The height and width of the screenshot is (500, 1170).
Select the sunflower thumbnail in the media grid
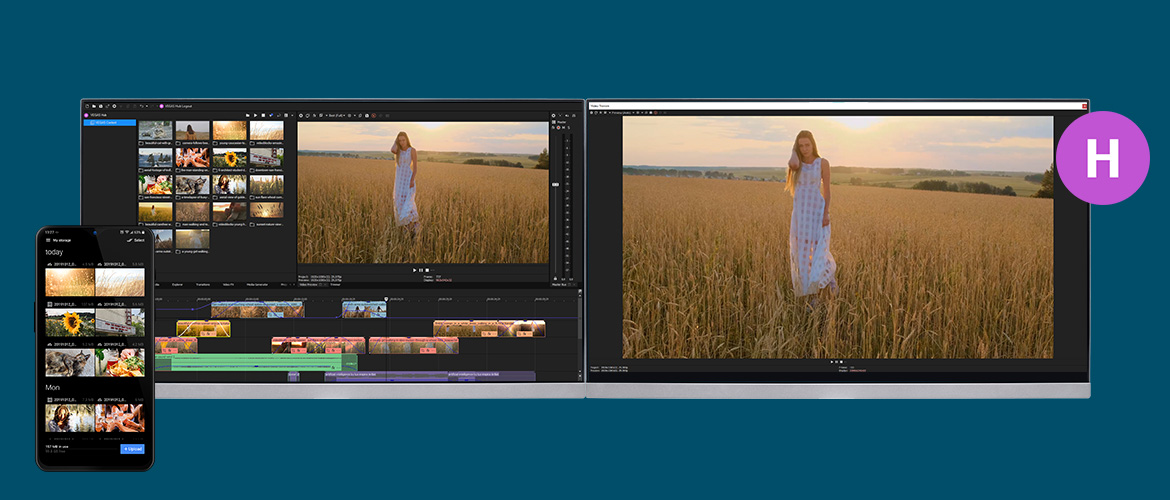(229, 159)
